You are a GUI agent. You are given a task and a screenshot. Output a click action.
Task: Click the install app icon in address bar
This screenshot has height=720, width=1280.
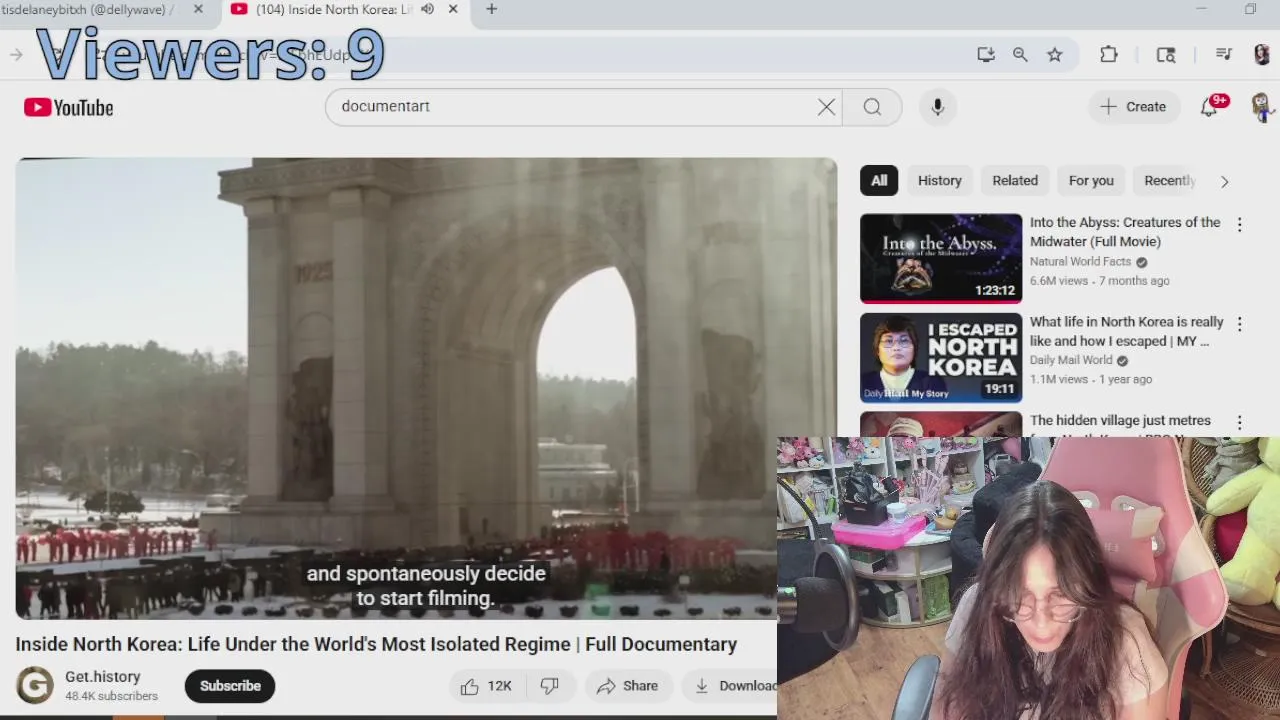(986, 55)
